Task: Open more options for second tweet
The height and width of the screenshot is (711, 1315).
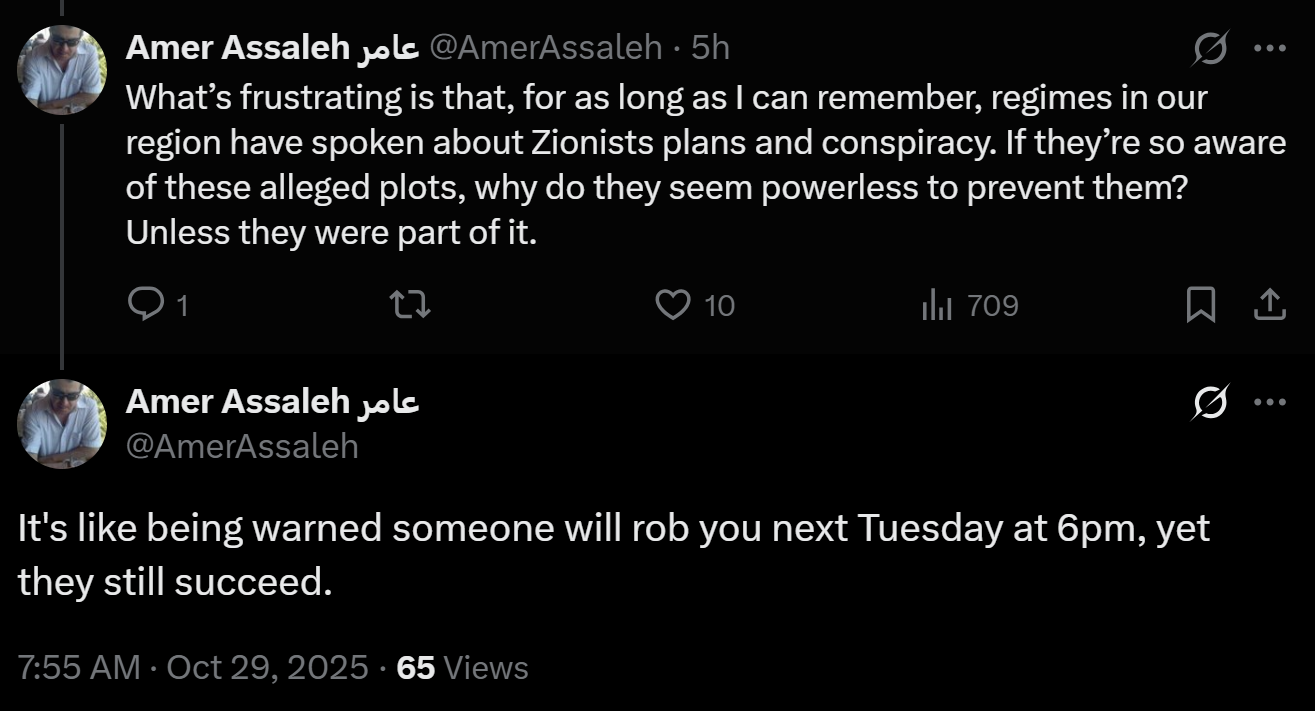Action: tap(1270, 403)
